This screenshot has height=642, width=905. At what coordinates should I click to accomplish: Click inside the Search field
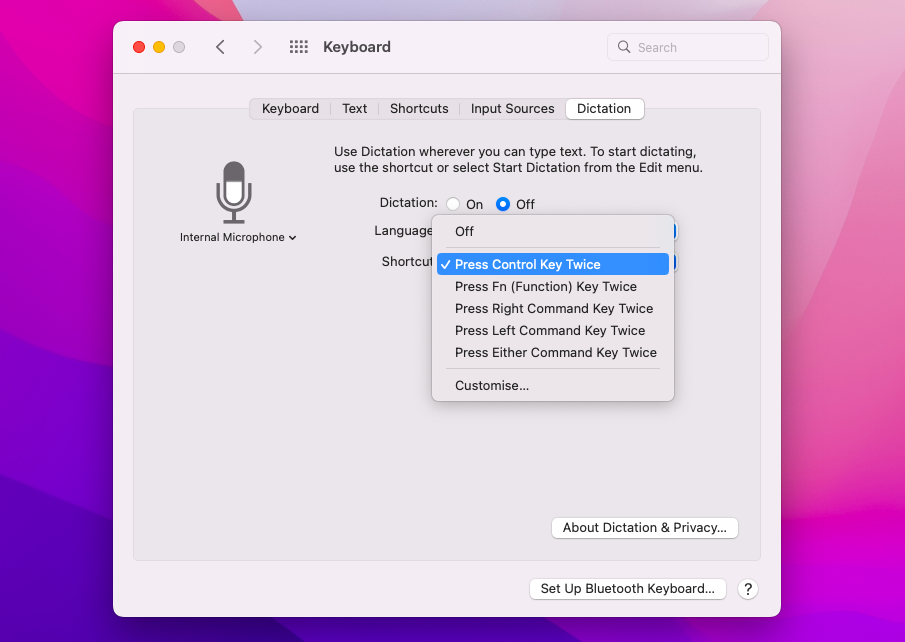tap(690, 46)
